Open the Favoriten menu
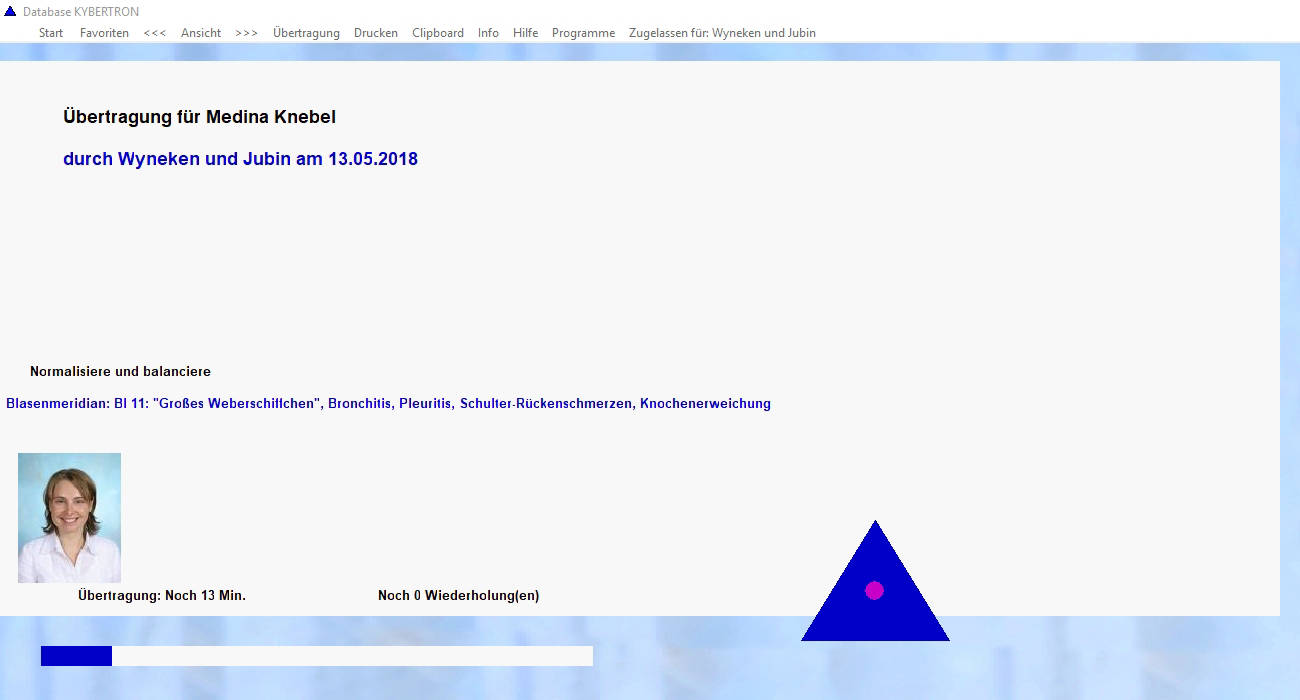1300x700 pixels. [104, 33]
